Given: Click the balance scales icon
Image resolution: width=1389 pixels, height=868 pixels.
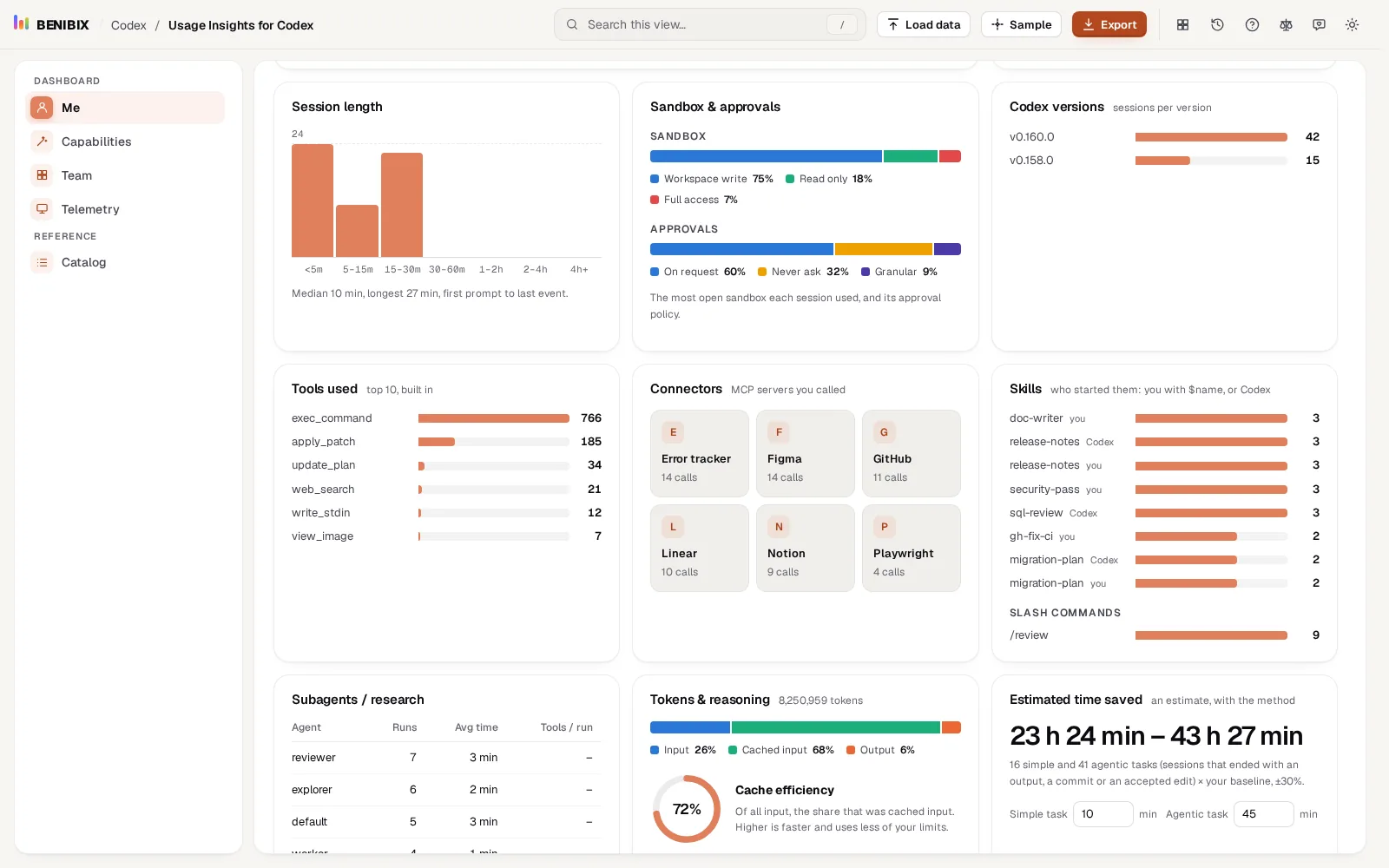Looking at the screenshot, I should [x=1286, y=25].
